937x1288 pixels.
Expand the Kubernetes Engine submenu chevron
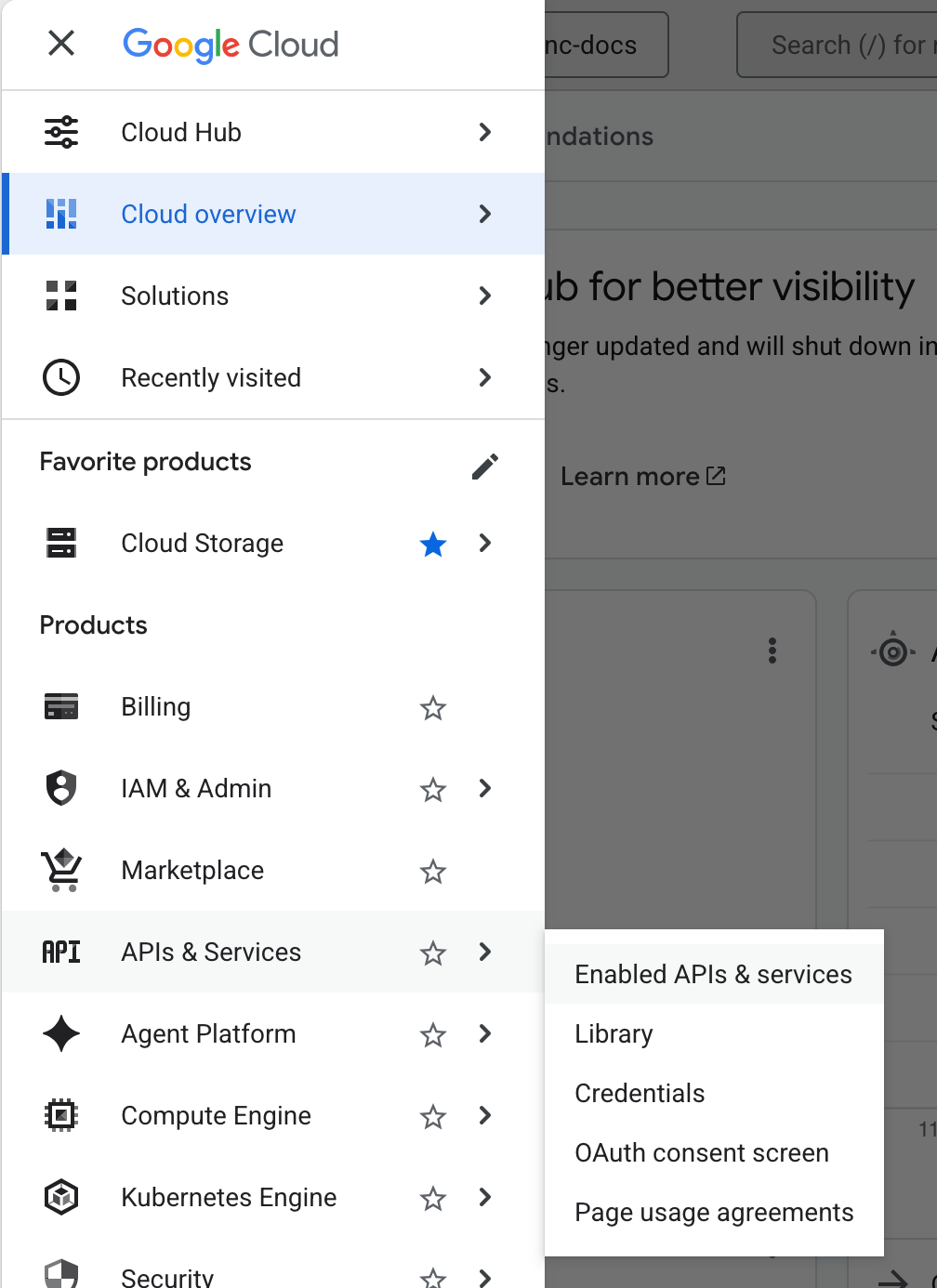[x=484, y=1197]
